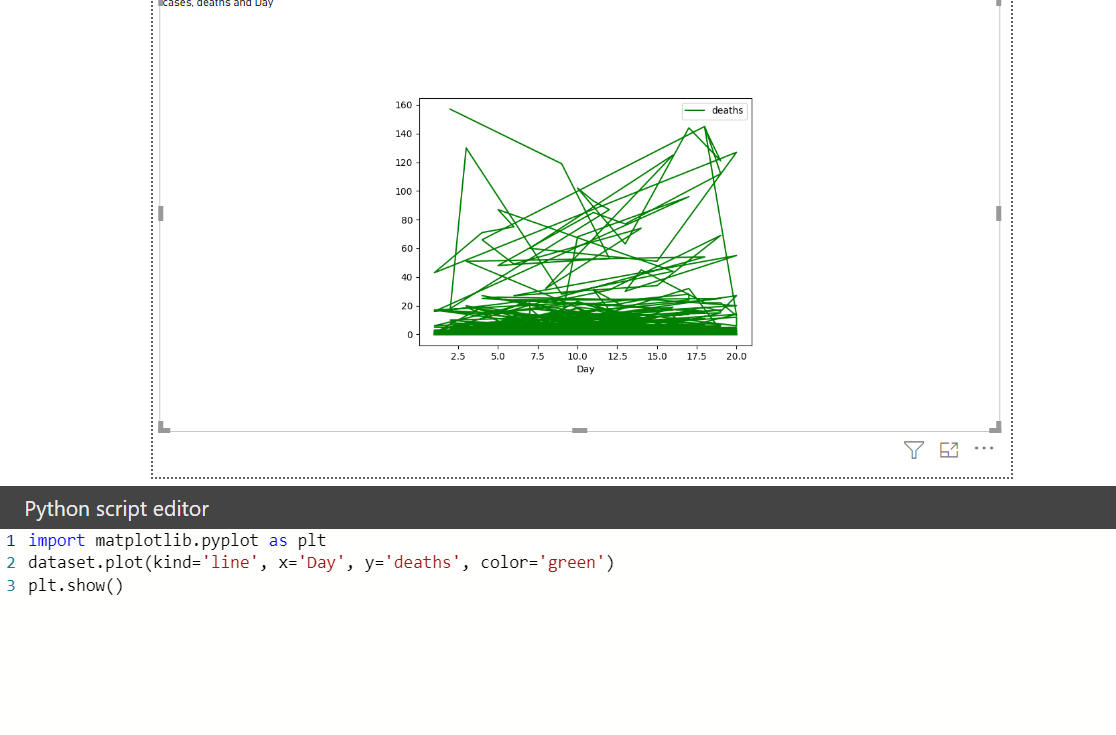Viewport: 1116px width, 735px height.
Task: Click the empty area below the script code
Action: [x=558, y=662]
